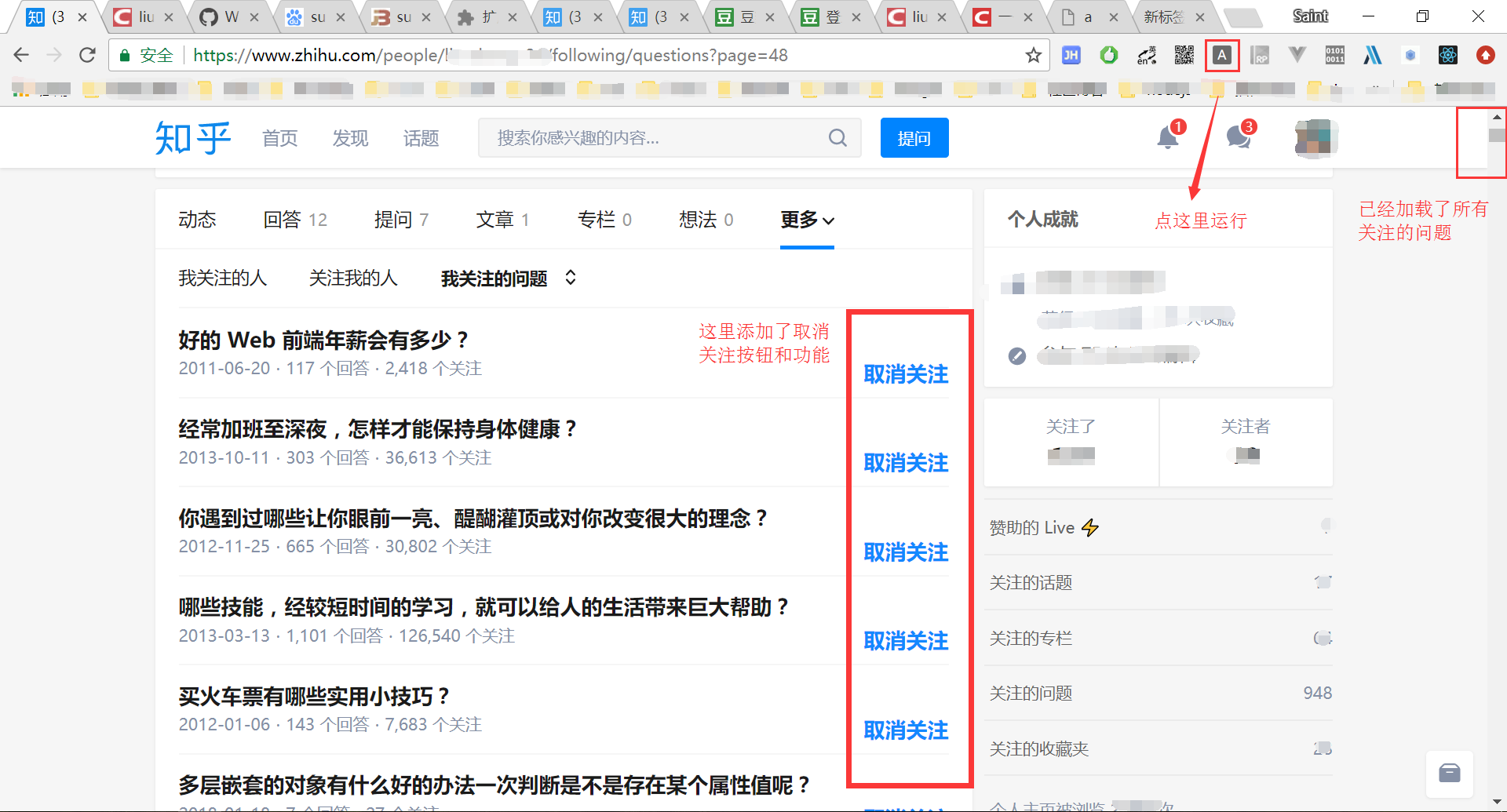Click the blue 提问 button
Viewport: 1507px width, 812px height.
(x=914, y=138)
